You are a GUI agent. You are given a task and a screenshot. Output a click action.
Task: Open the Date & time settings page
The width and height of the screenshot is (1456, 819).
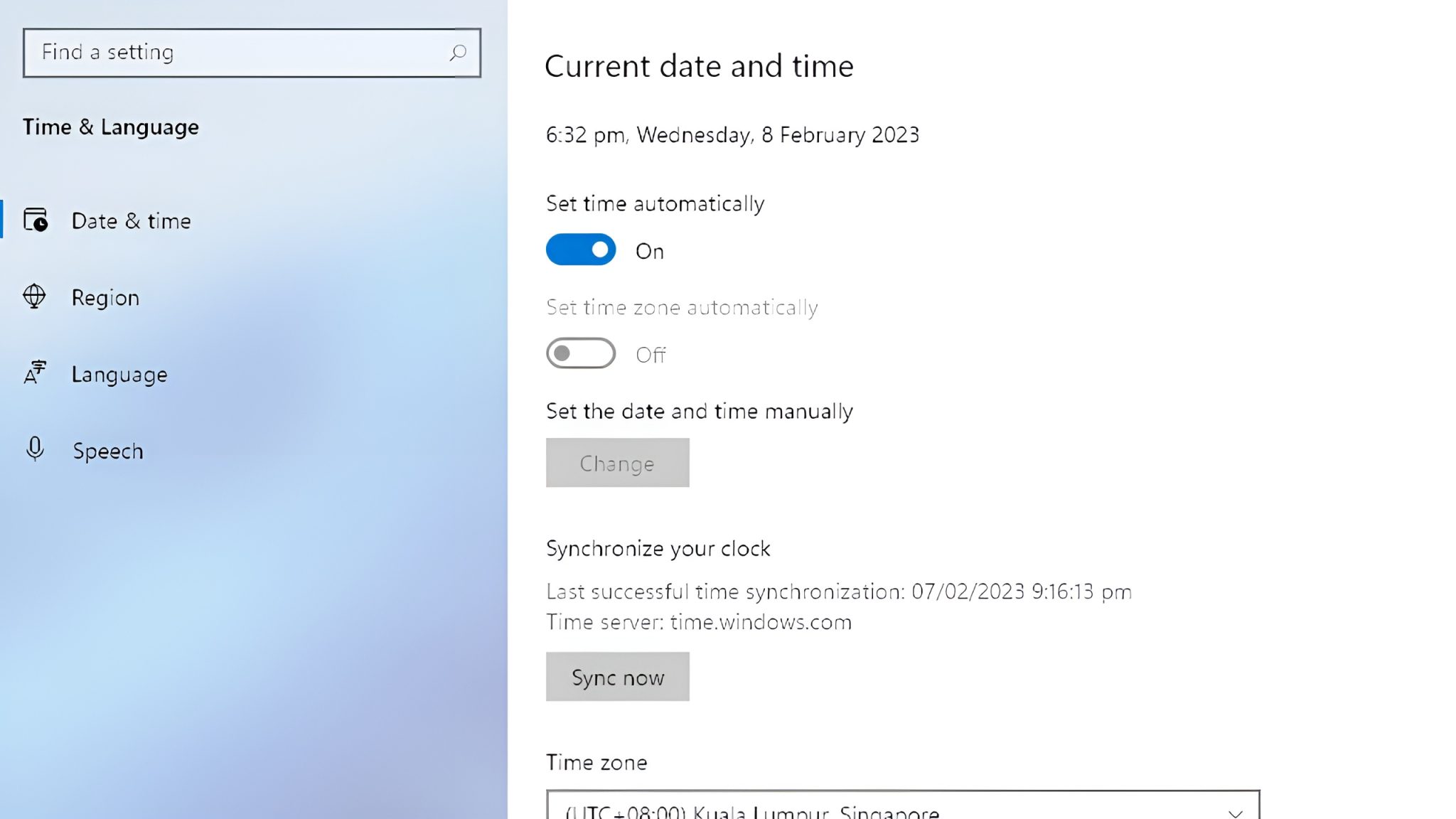click(x=132, y=220)
